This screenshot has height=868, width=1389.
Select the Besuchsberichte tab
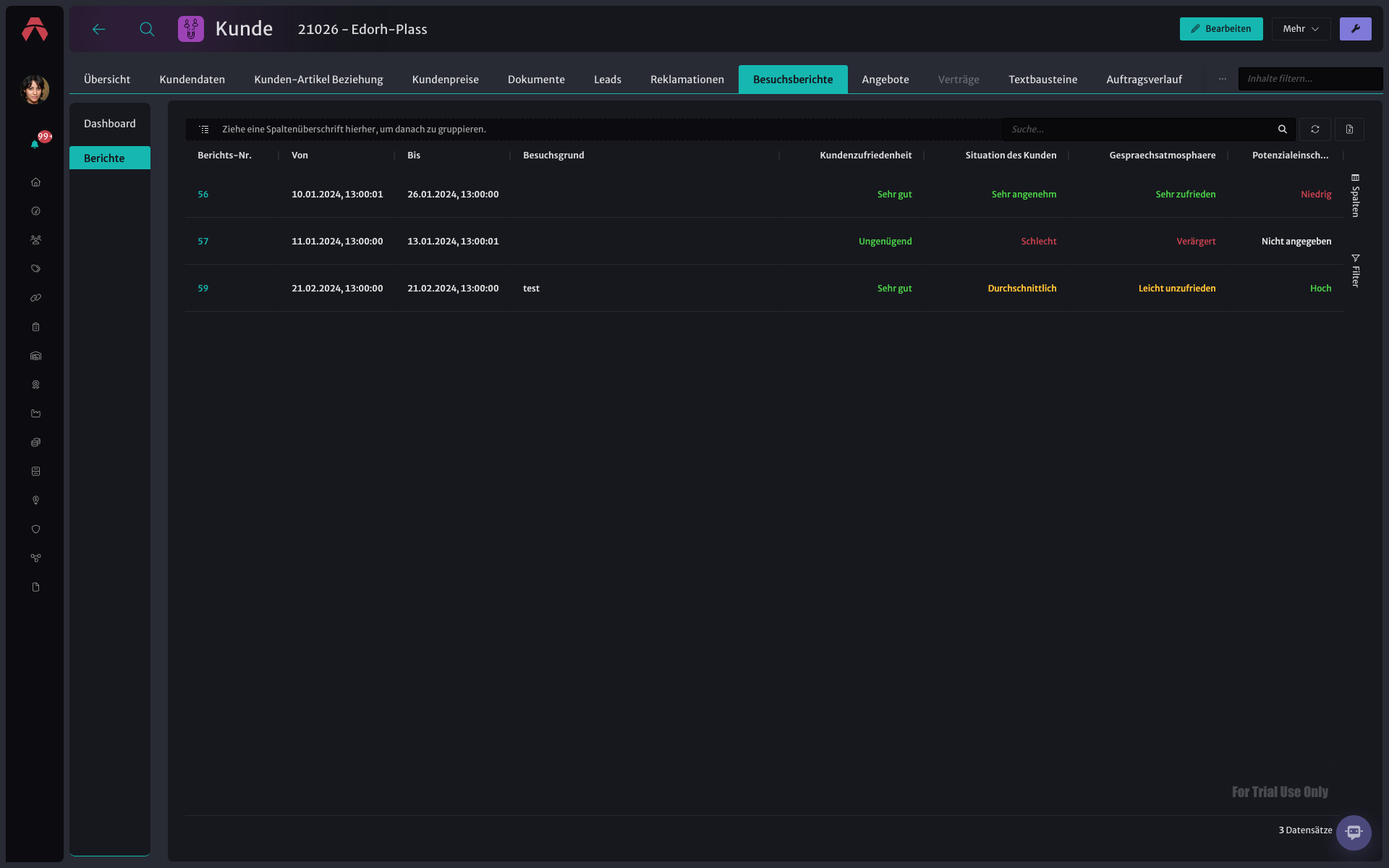click(x=793, y=80)
